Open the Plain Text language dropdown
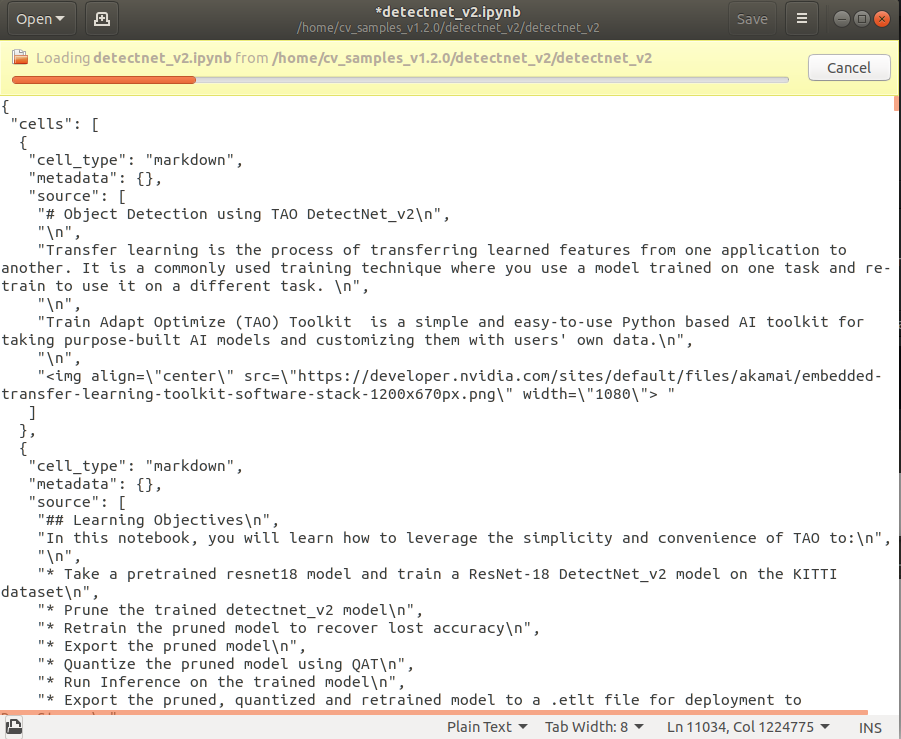This screenshot has height=739, width=901. click(x=487, y=727)
